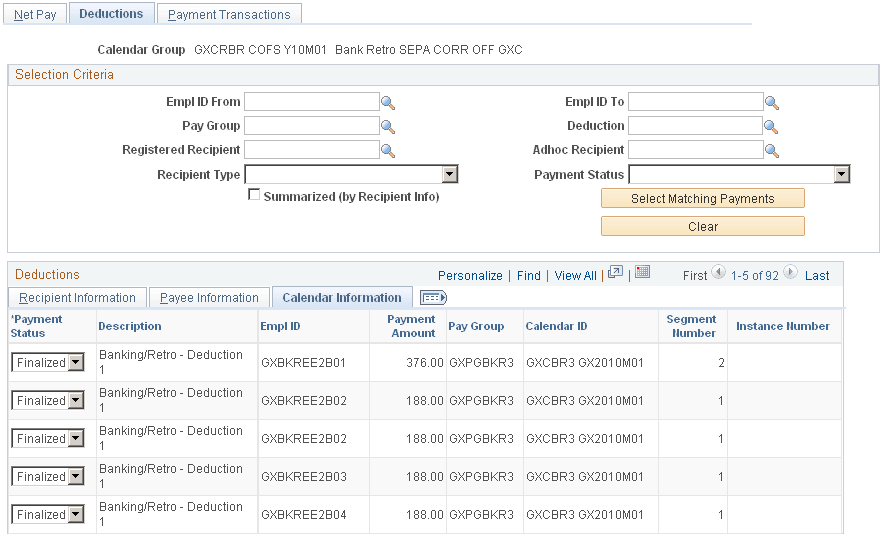Sort by Payment Status column header
The image size is (883, 537).
point(36,326)
